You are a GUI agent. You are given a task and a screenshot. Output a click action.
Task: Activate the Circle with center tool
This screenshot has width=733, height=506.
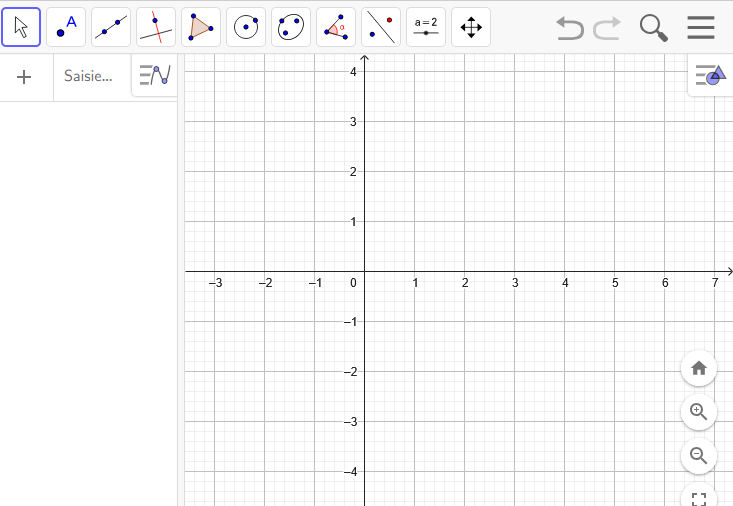(246, 27)
